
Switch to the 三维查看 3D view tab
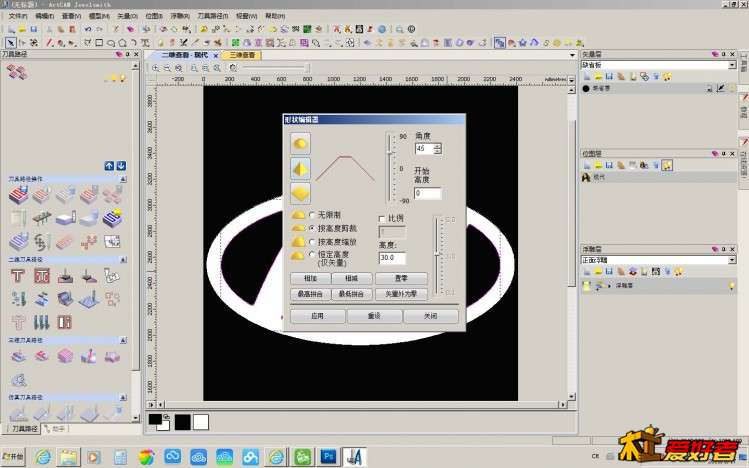tap(242, 55)
